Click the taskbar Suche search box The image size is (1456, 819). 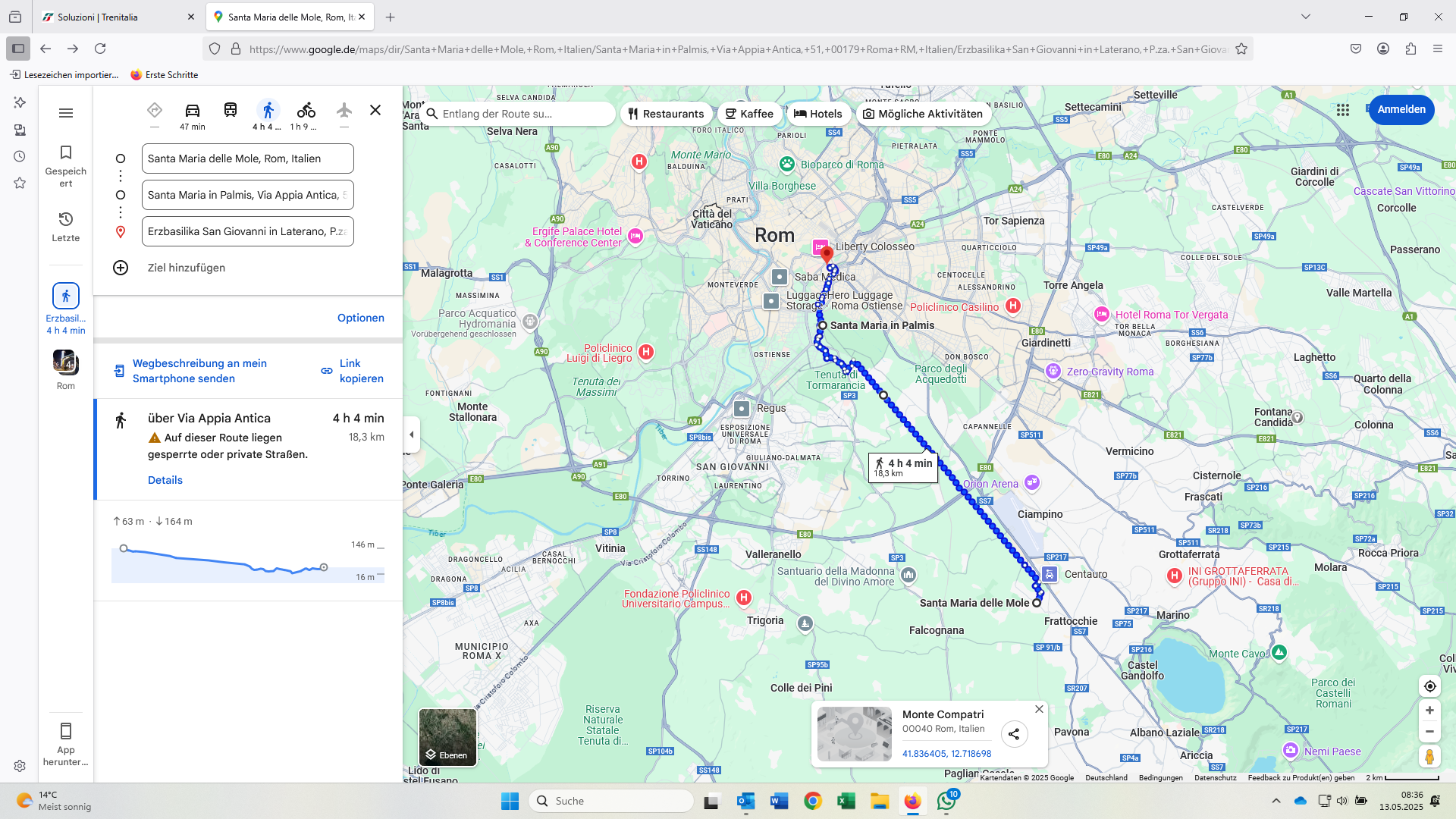pyautogui.click(x=611, y=801)
